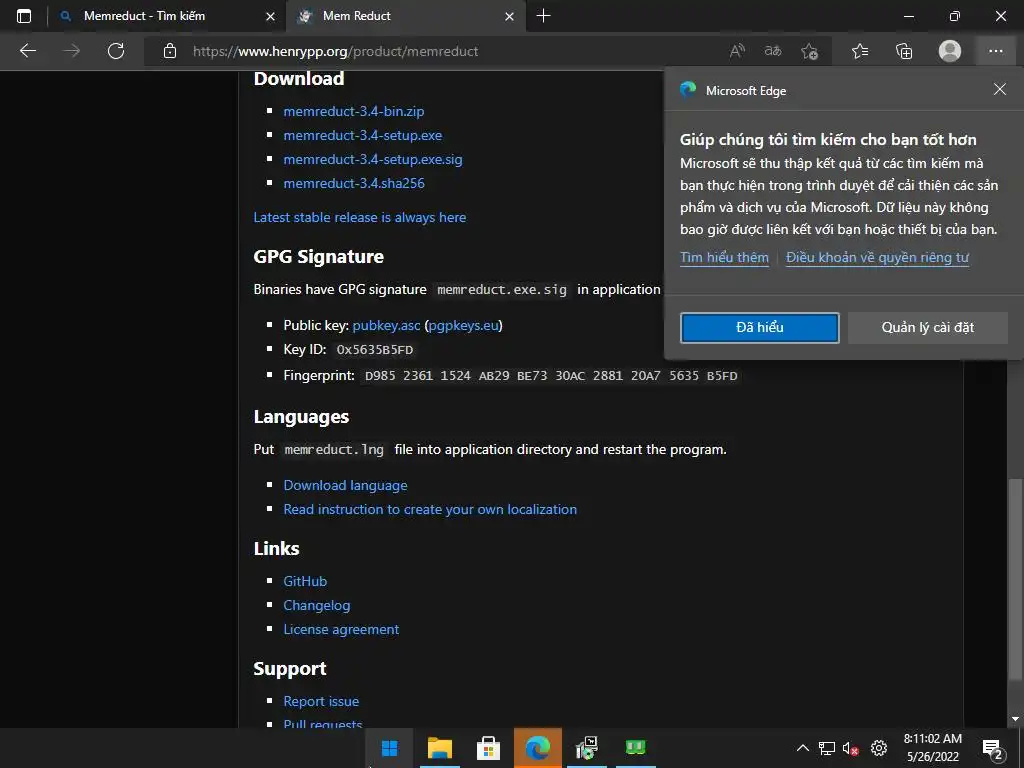Viewport: 1024px width, 768px height.
Task: Click the Quản lý cài đặt button
Action: tap(927, 327)
